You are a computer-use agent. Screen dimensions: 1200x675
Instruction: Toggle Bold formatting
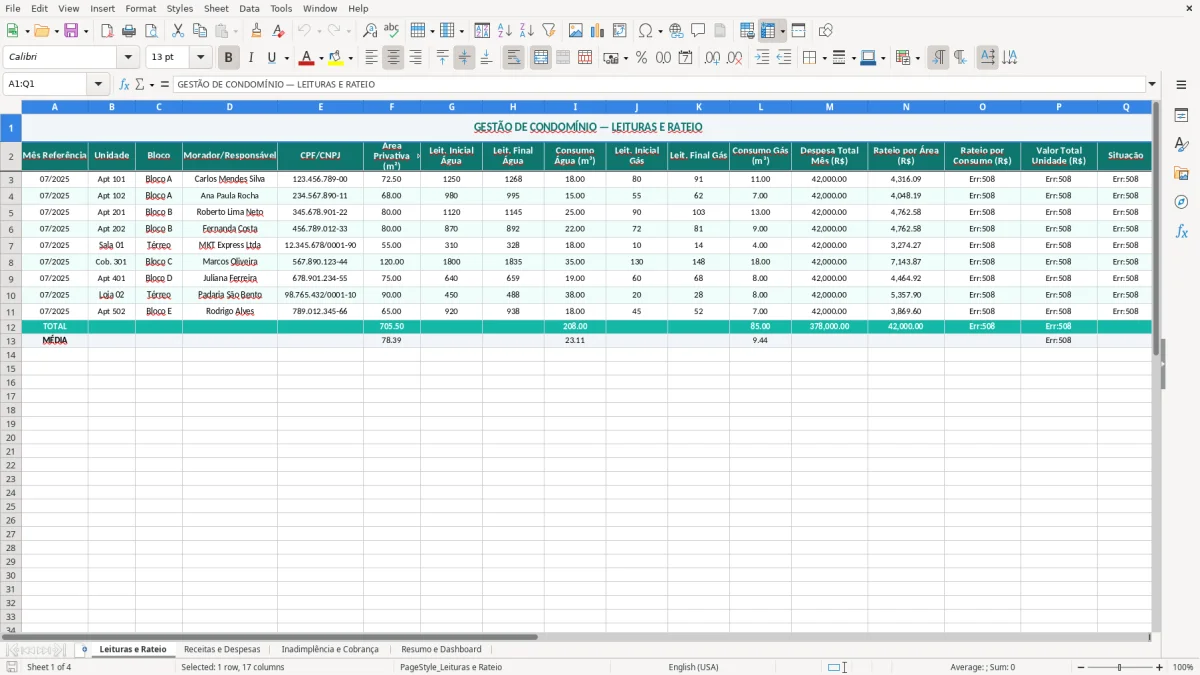(229, 58)
